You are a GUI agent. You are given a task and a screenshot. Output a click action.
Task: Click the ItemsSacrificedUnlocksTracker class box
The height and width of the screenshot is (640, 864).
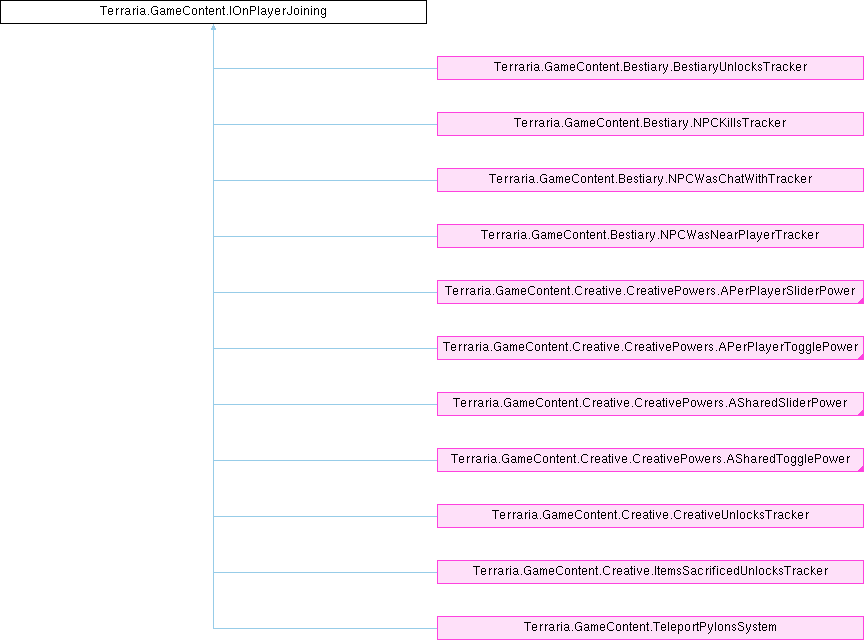(x=650, y=572)
